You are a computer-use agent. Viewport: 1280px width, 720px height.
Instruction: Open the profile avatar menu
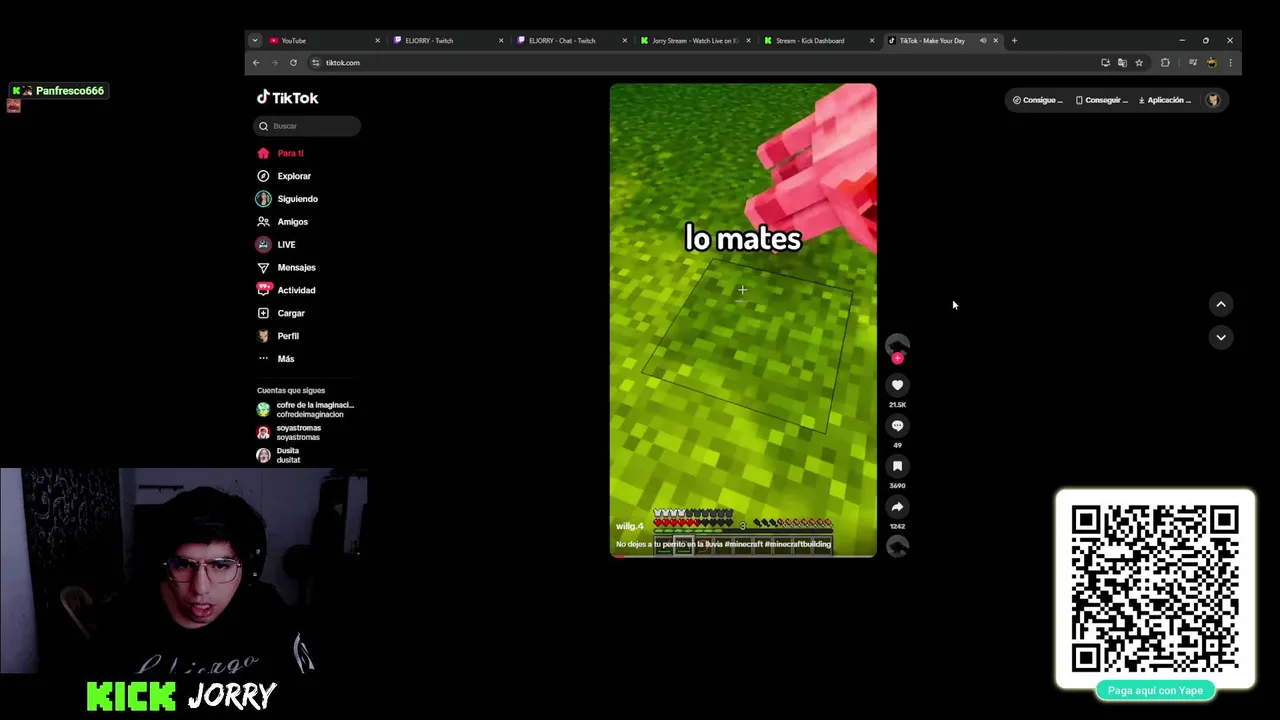click(x=1213, y=100)
